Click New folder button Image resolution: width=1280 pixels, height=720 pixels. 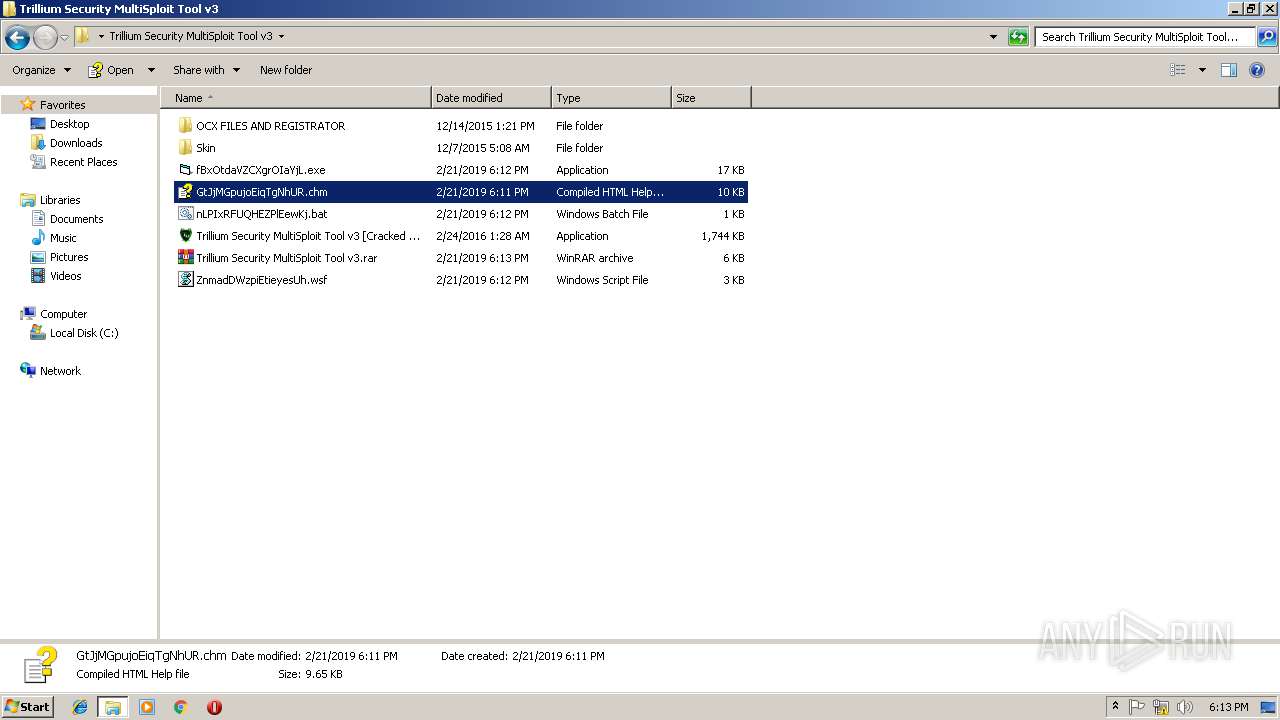point(286,70)
